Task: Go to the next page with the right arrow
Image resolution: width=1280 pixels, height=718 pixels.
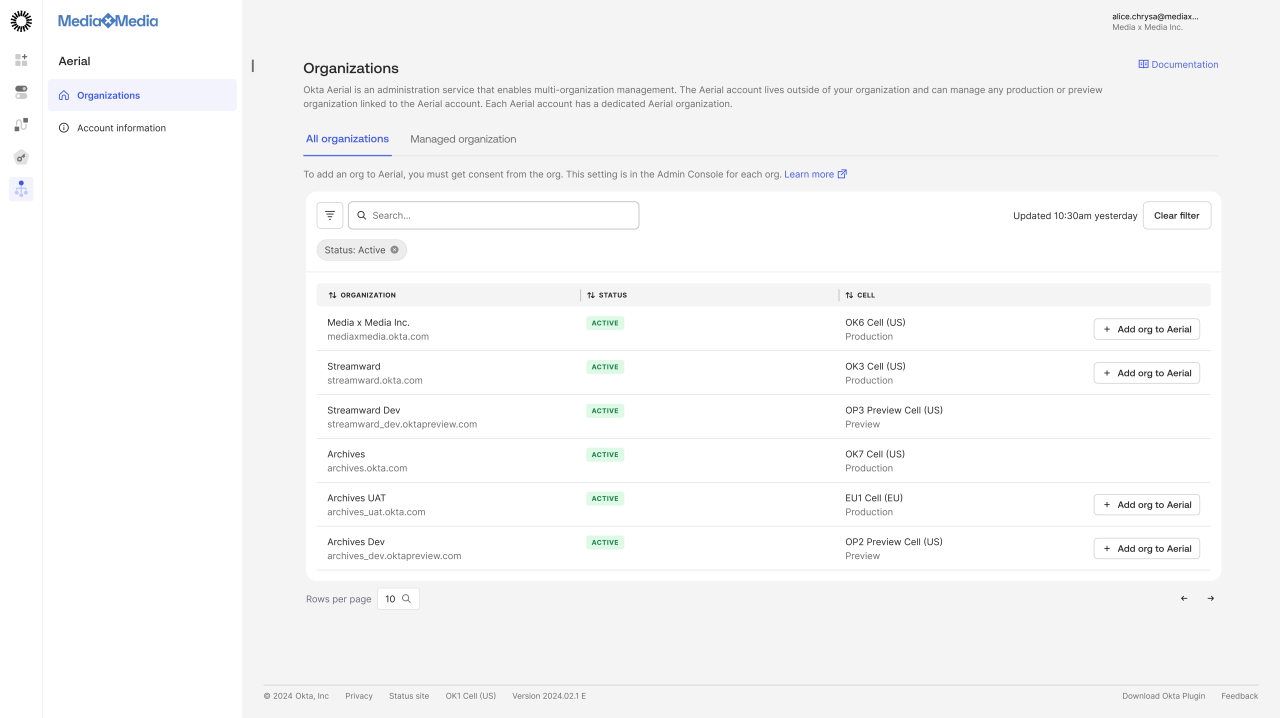Action: (x=1210, y=598)
